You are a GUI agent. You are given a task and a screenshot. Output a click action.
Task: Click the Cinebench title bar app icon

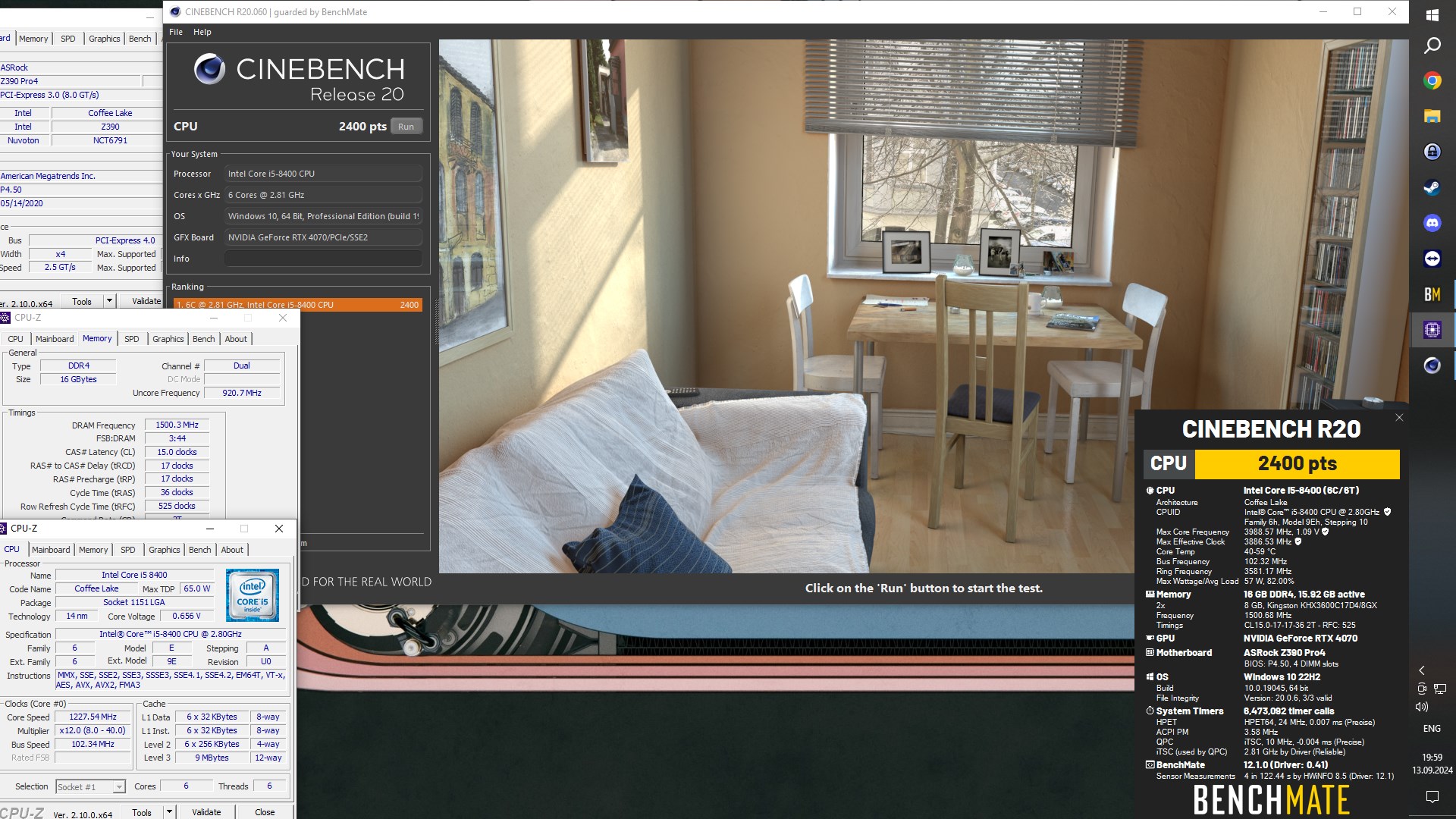(175, 11)
